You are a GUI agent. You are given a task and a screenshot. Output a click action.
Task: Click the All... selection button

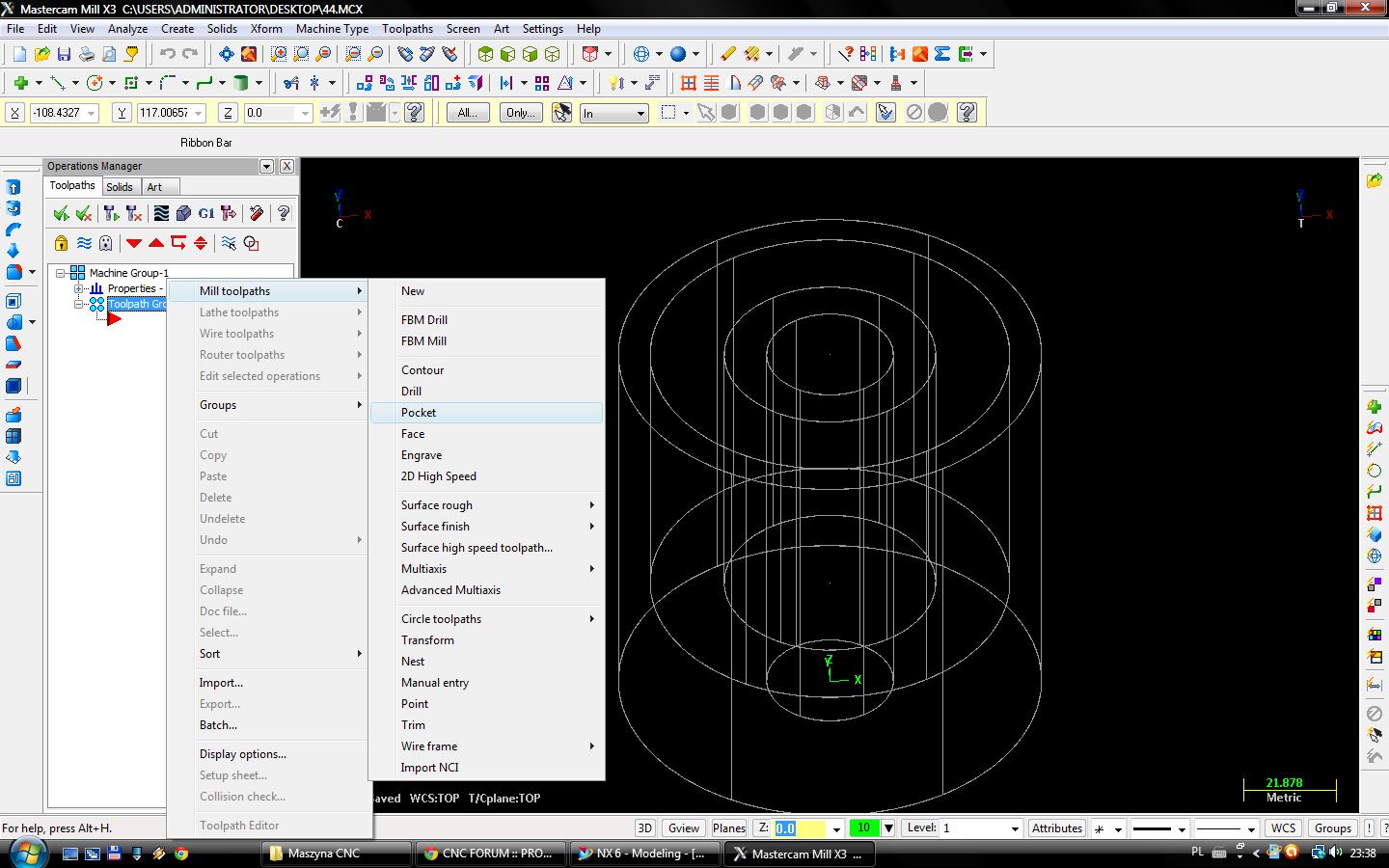(467, 113)
